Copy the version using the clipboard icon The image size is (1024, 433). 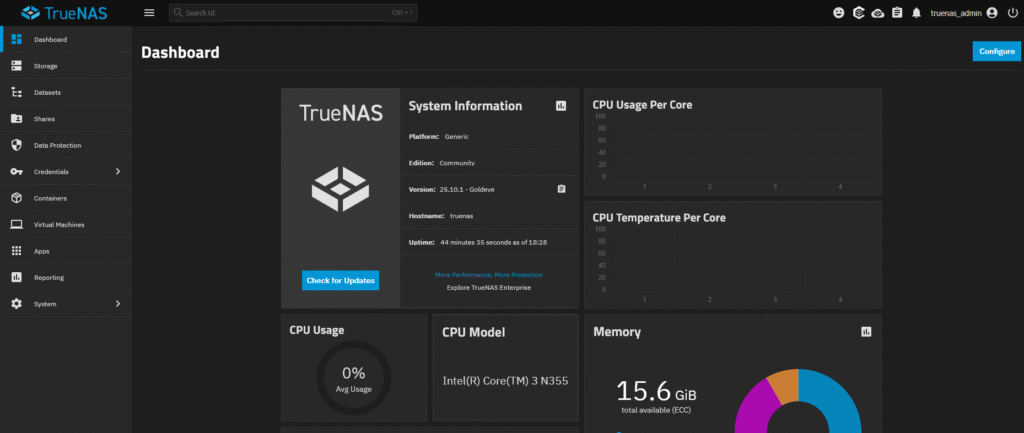pyautogui.click(x=561, y=189)
